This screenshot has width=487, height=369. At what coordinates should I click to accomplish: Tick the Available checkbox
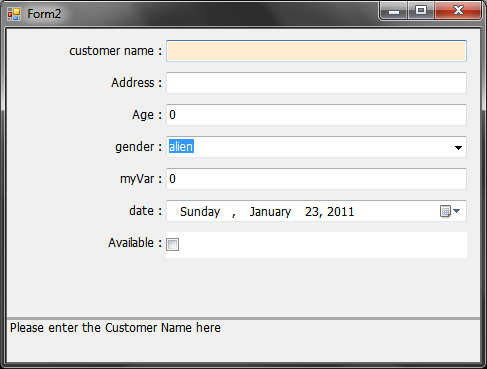point(172,244)
